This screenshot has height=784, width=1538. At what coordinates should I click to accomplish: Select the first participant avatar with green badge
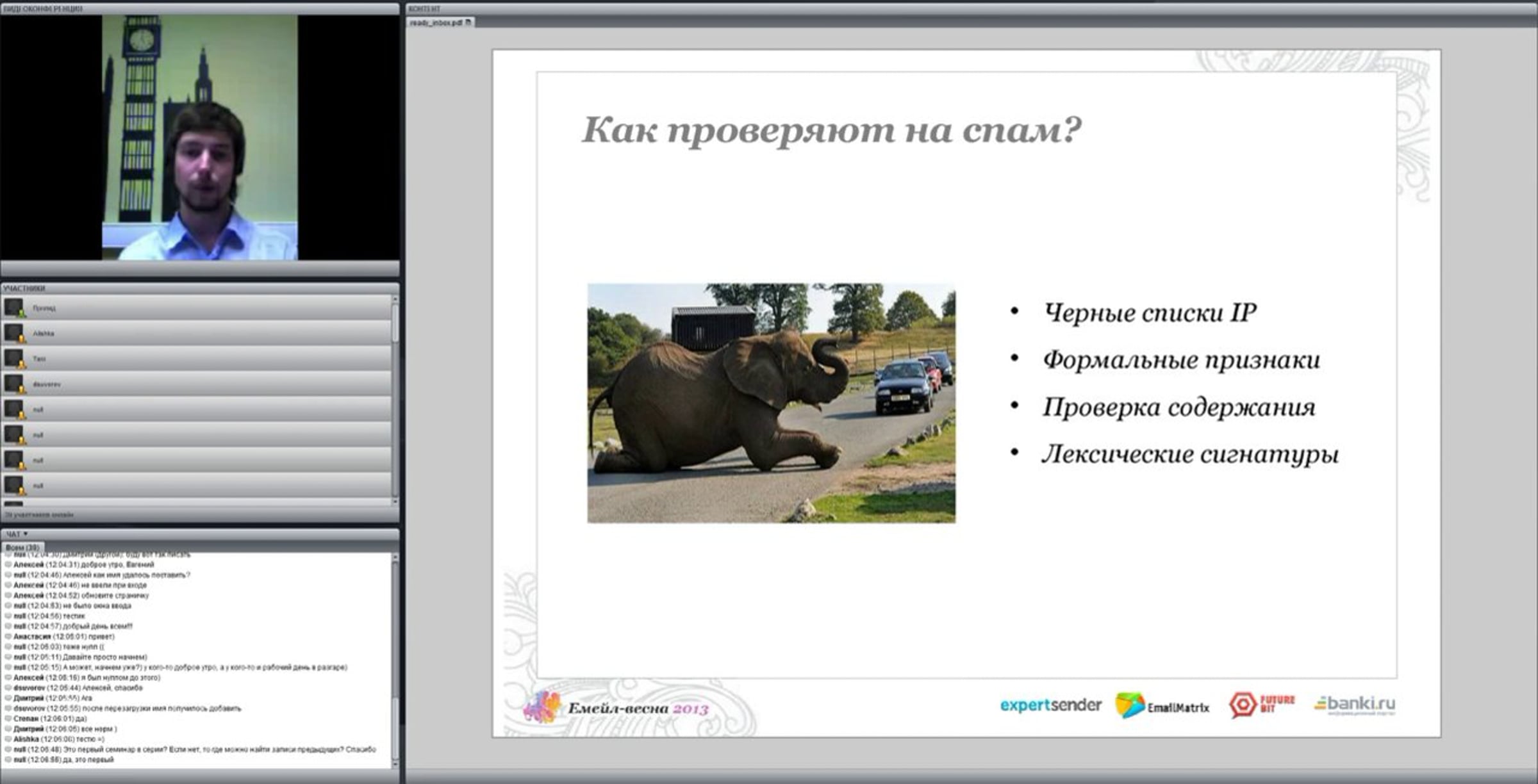tap(14, 308)
